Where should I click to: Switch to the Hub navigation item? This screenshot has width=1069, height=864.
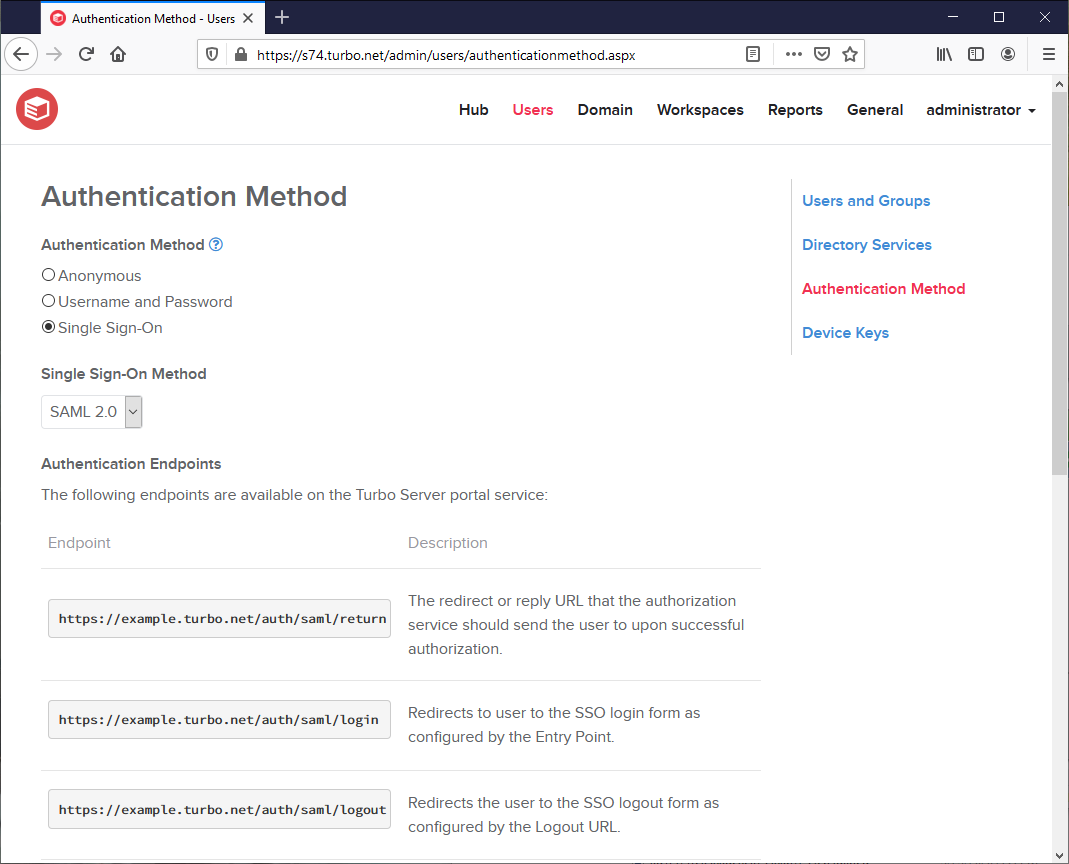click(473, 110)
